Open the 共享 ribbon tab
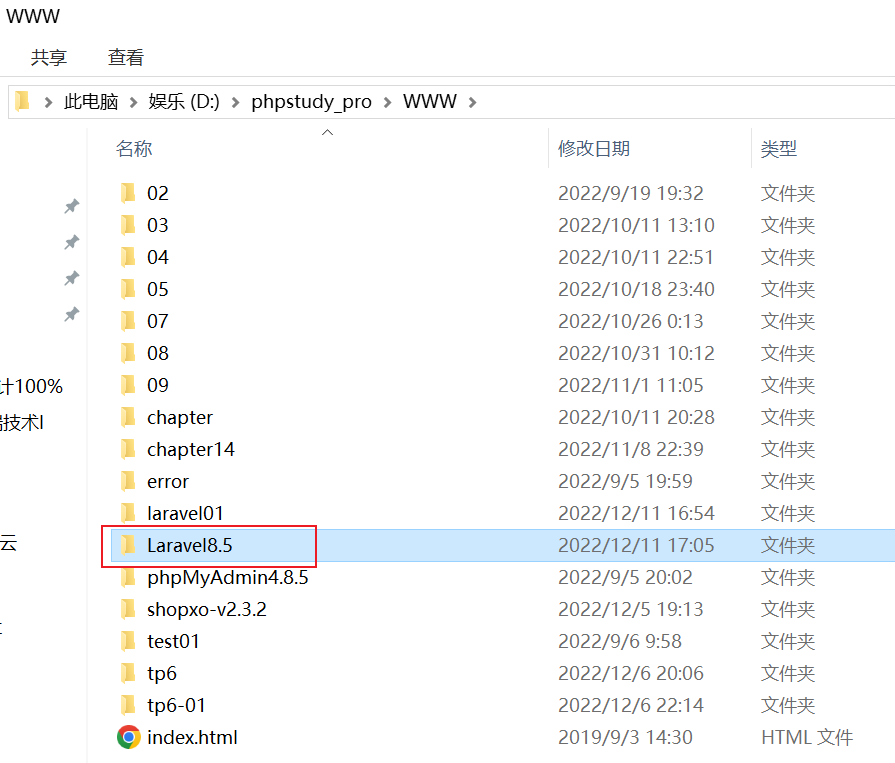The width and height of the screenshot is (895, 763). (49, 57)
